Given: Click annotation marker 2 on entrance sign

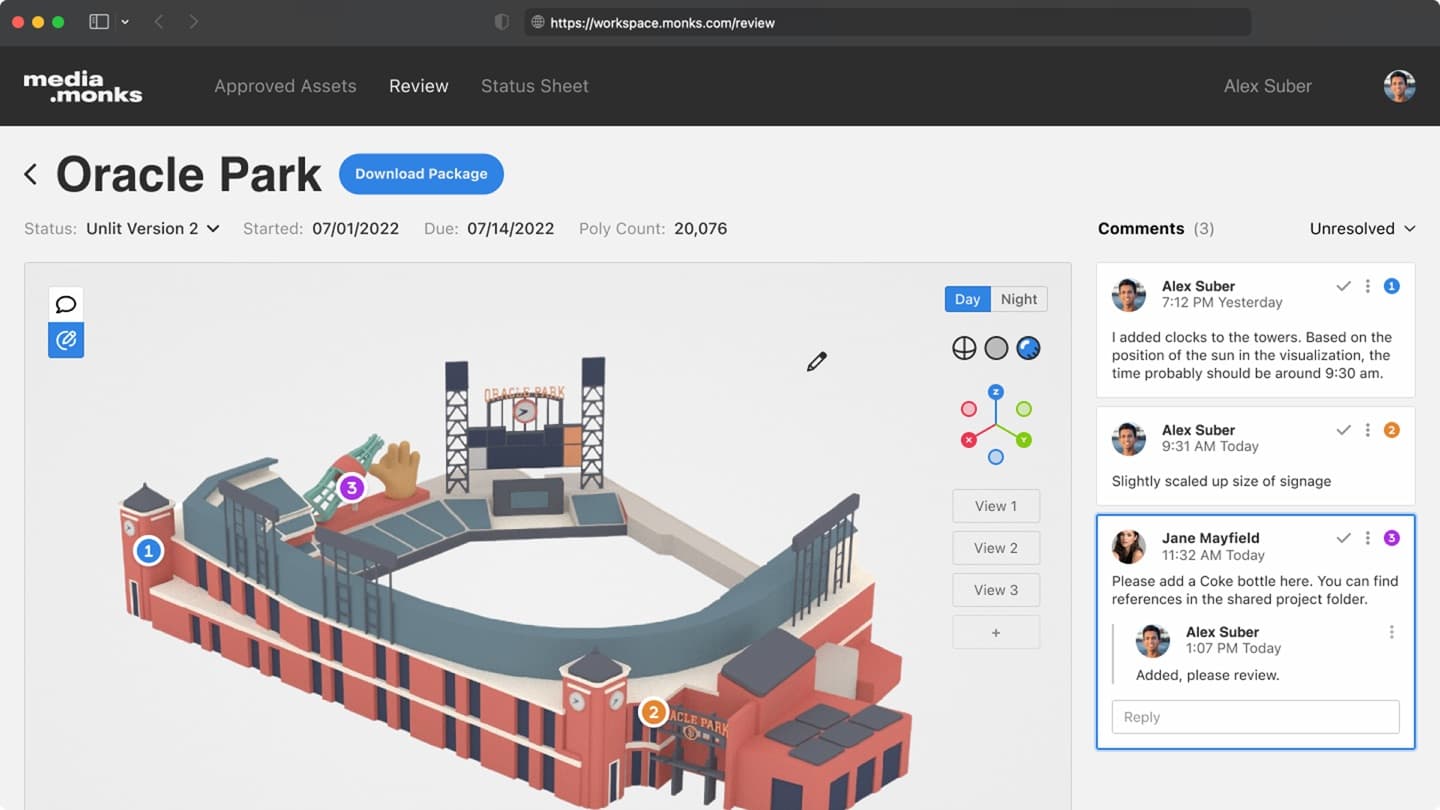Looking at the screenshot, I should pyautogui.click(x=653, y=712).
